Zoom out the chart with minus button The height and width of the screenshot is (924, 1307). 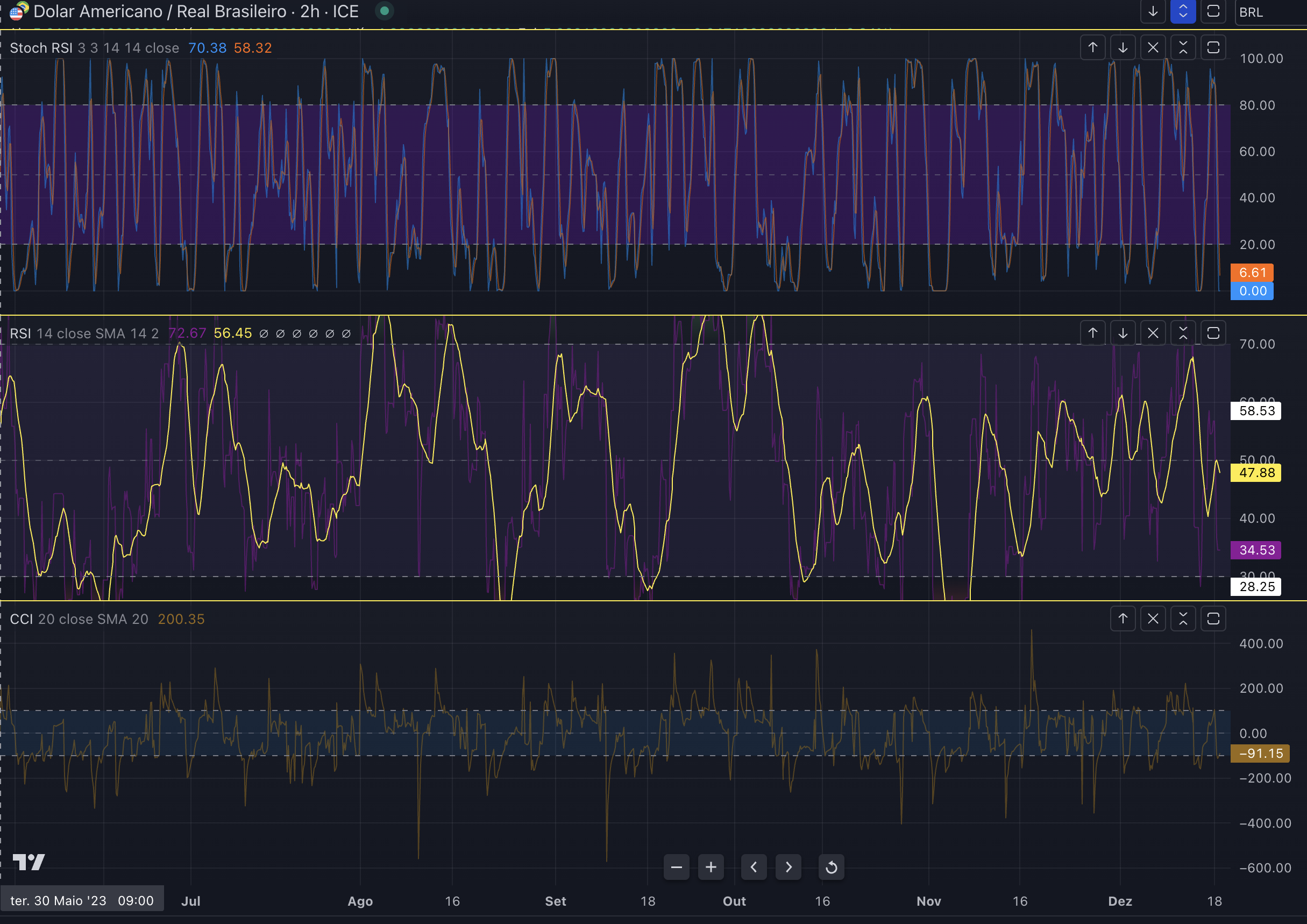(x=676, y=867)
